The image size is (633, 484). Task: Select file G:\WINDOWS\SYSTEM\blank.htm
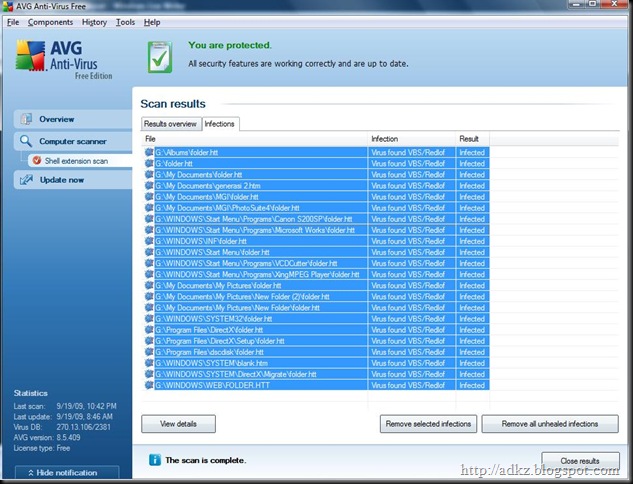coord(212,363)
